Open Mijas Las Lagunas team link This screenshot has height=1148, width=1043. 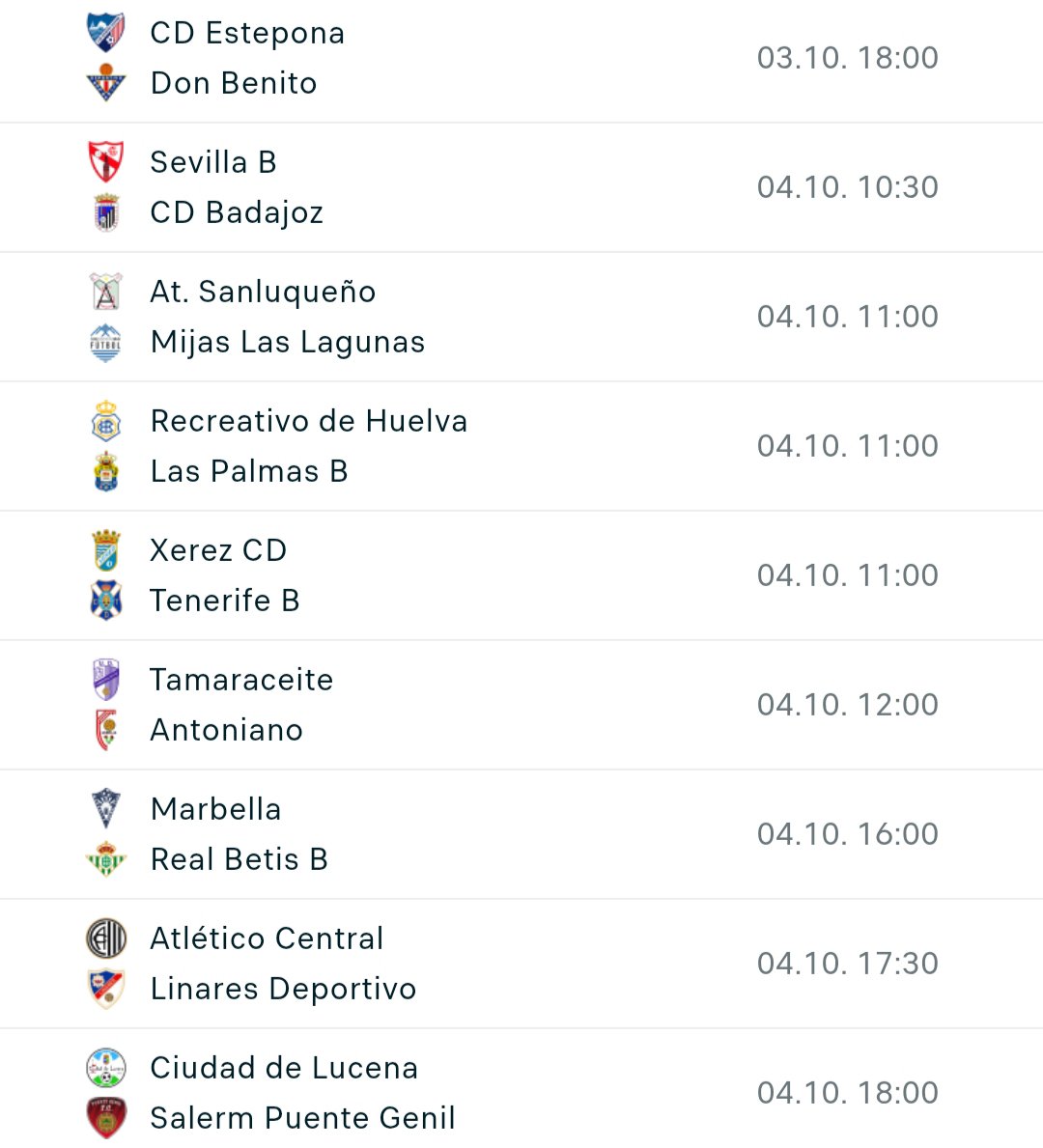[288, 343]
